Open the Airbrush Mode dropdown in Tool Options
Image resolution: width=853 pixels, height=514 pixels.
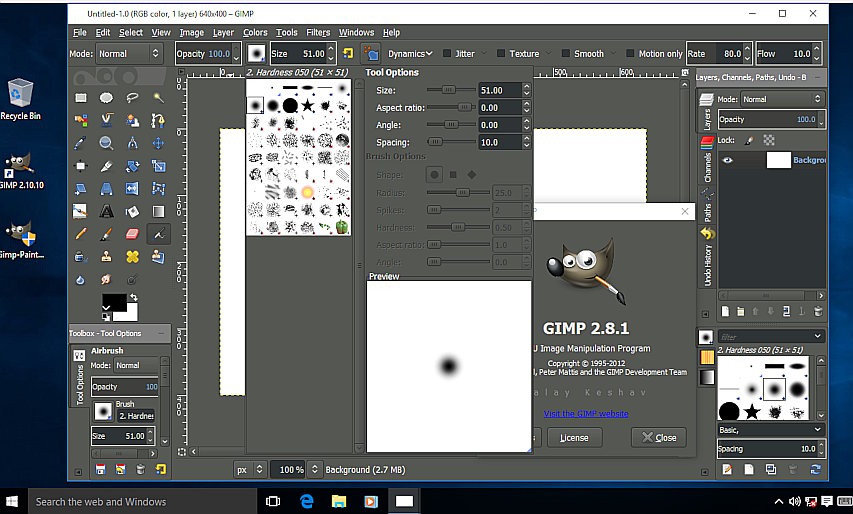click(x=137, y=366)
